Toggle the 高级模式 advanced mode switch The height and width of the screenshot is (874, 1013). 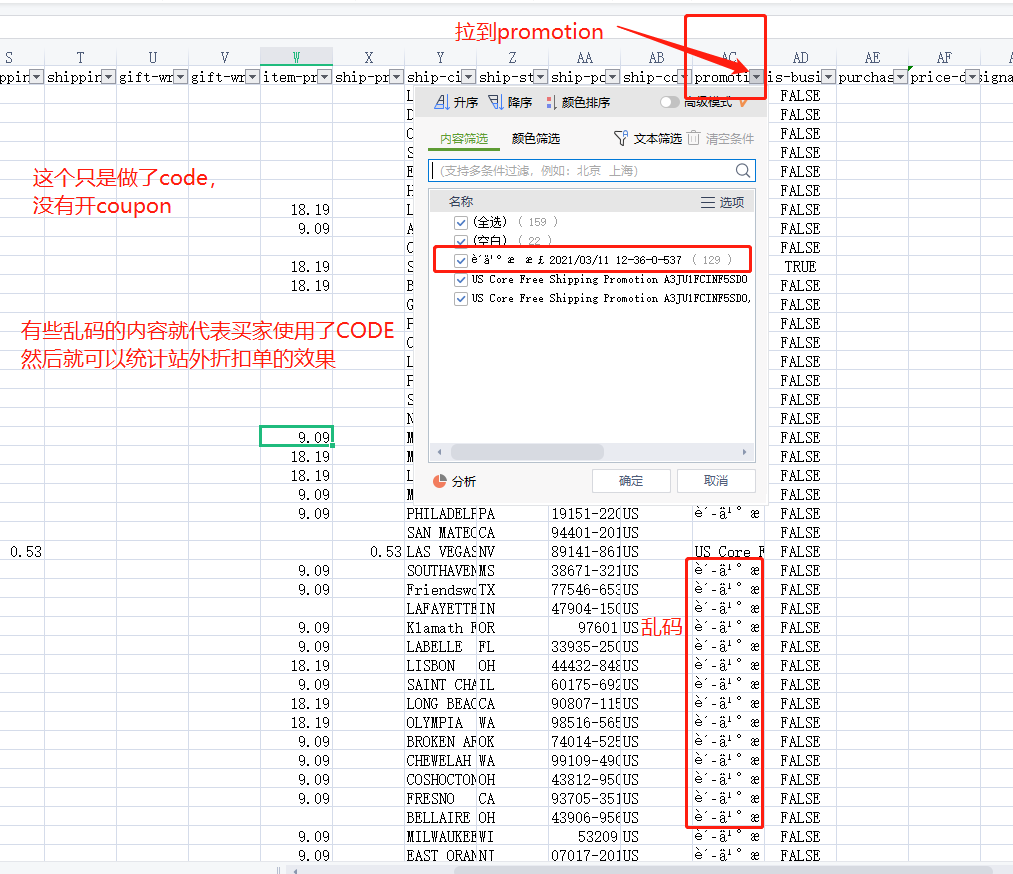(670, 102)
